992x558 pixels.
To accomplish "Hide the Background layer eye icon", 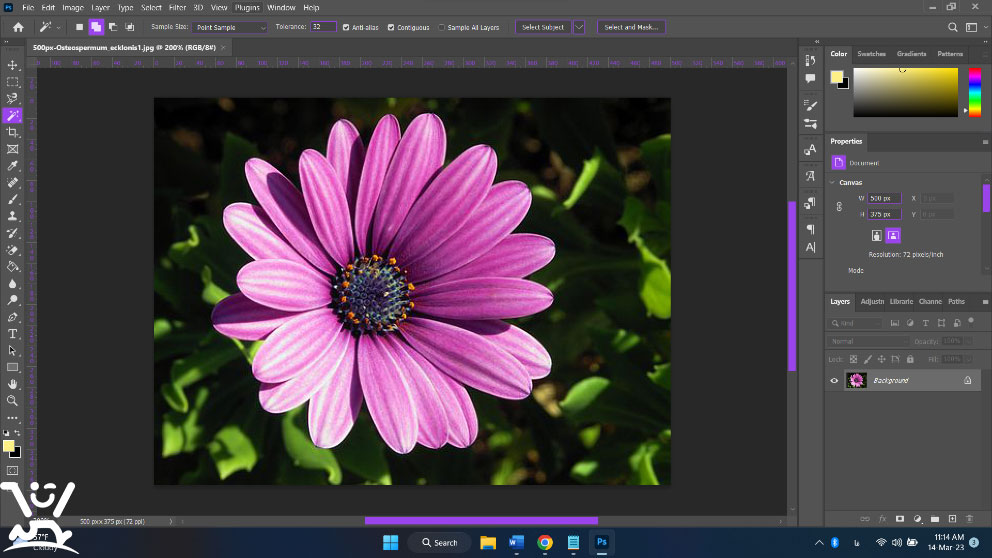I will pyautogui.click(x=834, y=380).
